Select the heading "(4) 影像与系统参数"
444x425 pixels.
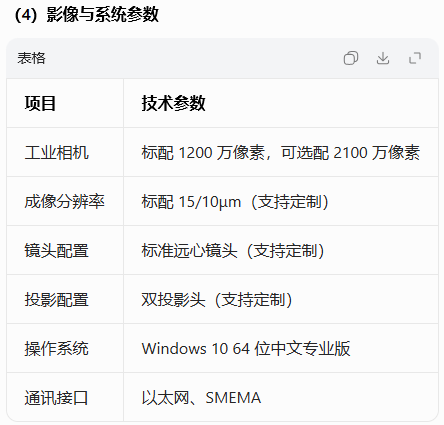[87, 15]
